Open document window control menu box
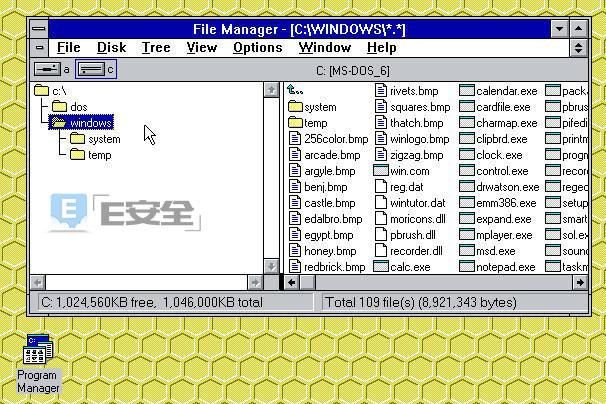 click(39, 48)
